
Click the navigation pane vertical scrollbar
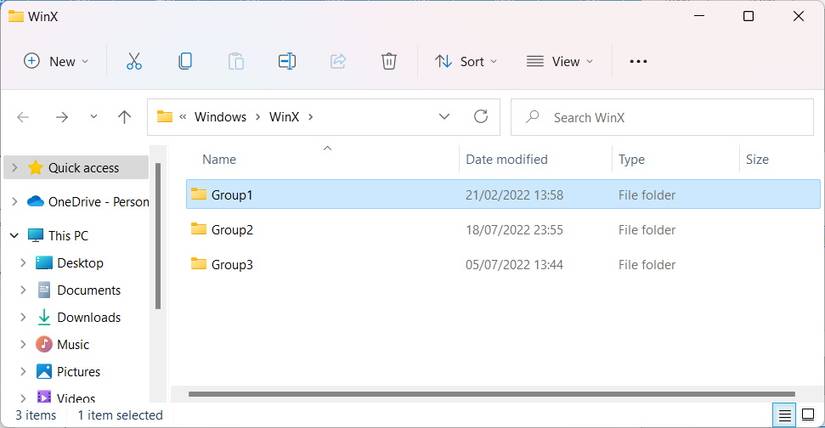pos(157,236)
